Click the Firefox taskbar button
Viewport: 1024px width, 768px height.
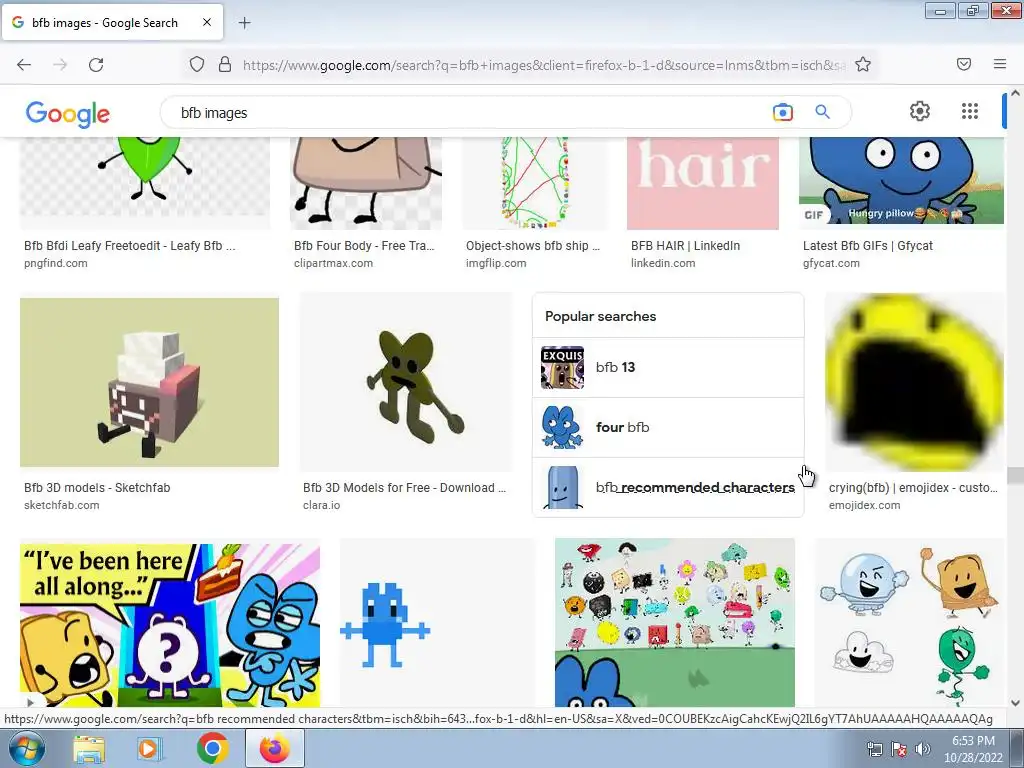pos(275,748)
